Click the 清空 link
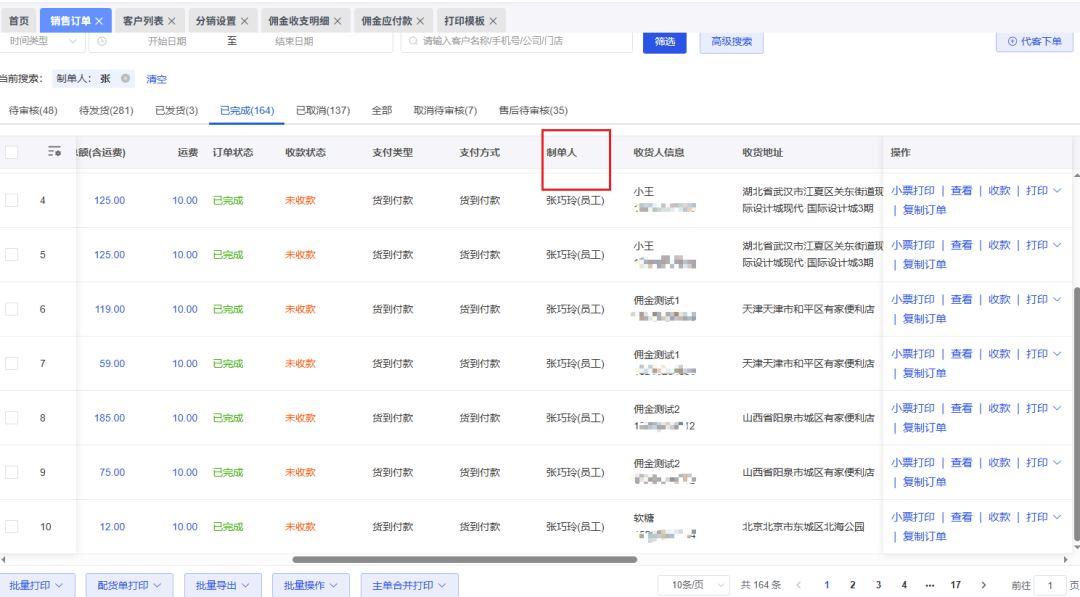 (156, 79)
